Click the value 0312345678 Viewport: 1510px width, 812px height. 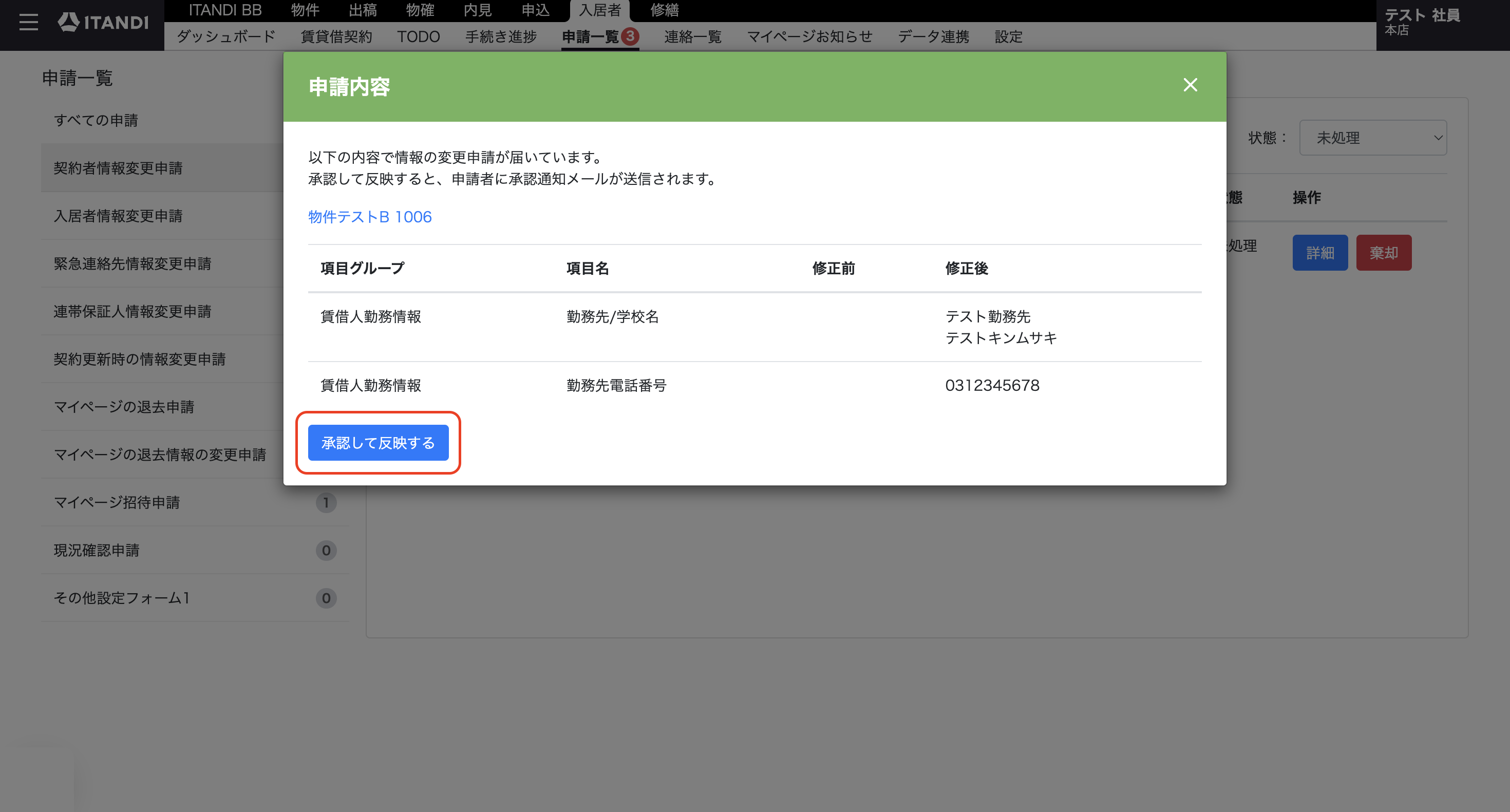992,385
